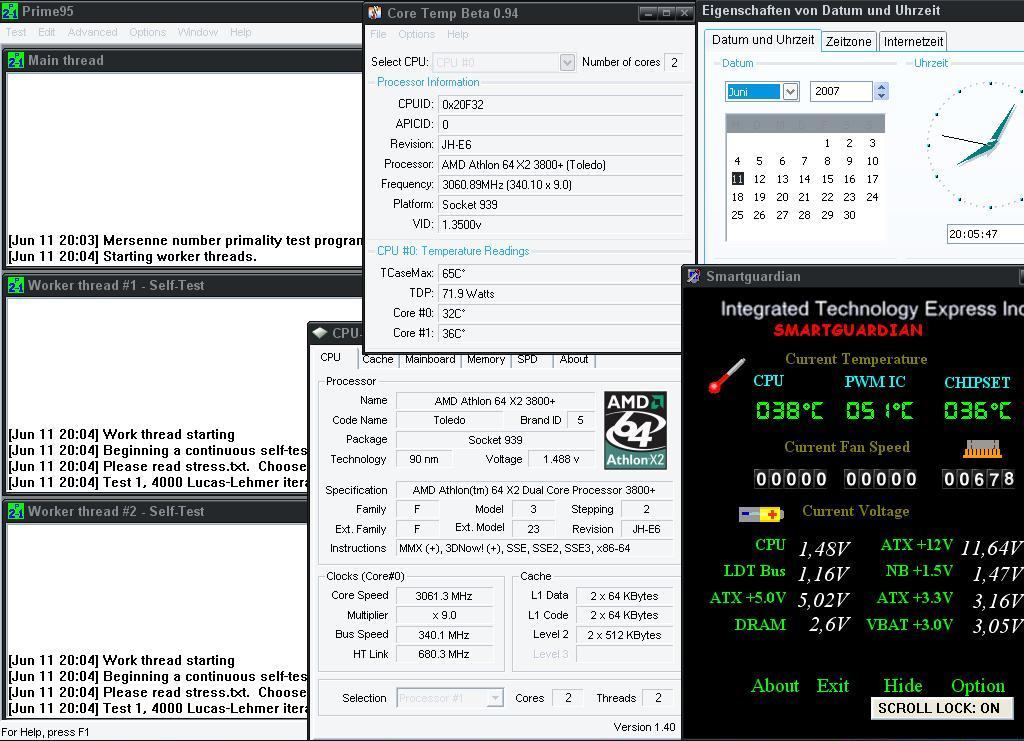Select the CPU tab in CPU-Z
Image resolution: width=1024 pixels, height=741 pixels.
click(x=330, y=358)
